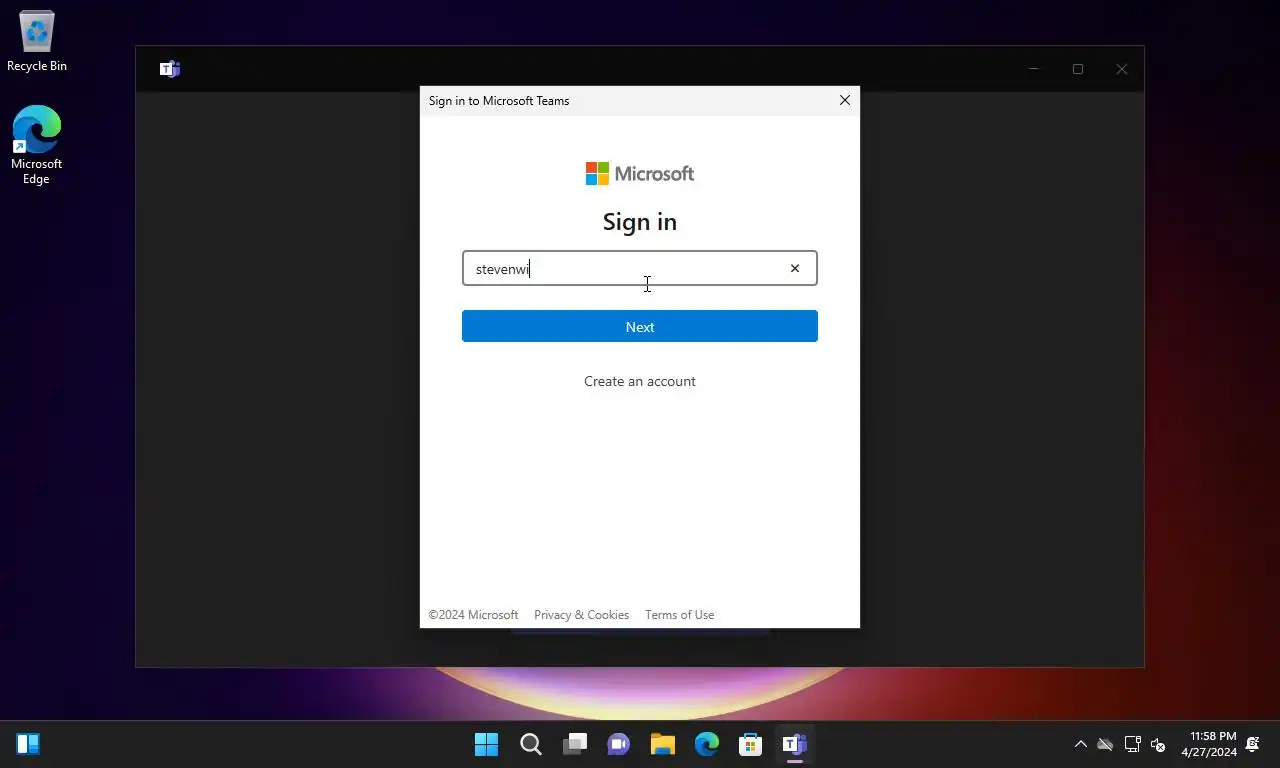Focus the sign-in email input field
The width and height of the screenshot is (1280, 768).
tap(640, 268)
